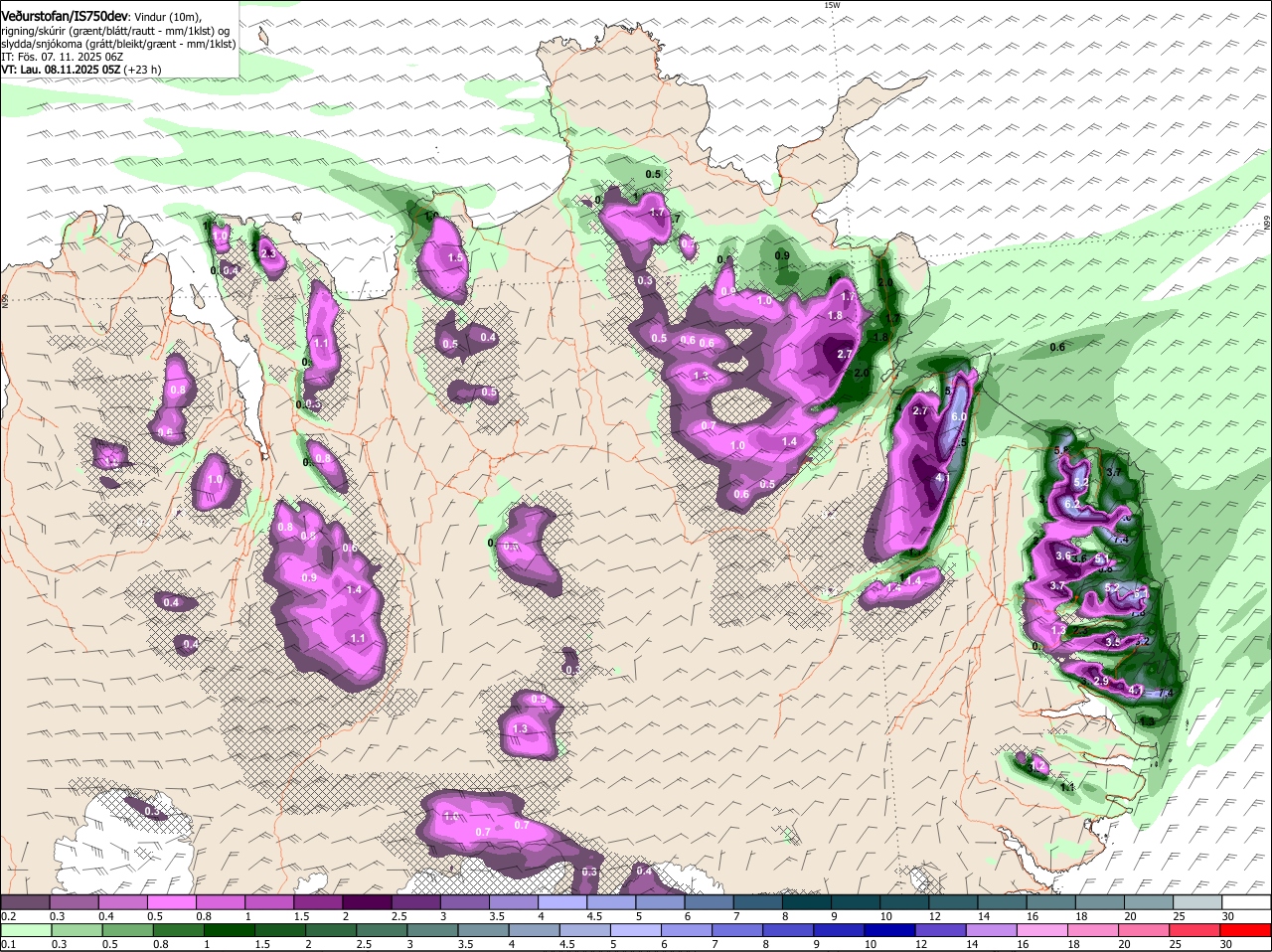This screenshot has height=952, width=1272.
Task: Click the slydda/snjókoma legend description line
Action: (x=118, y=44)
